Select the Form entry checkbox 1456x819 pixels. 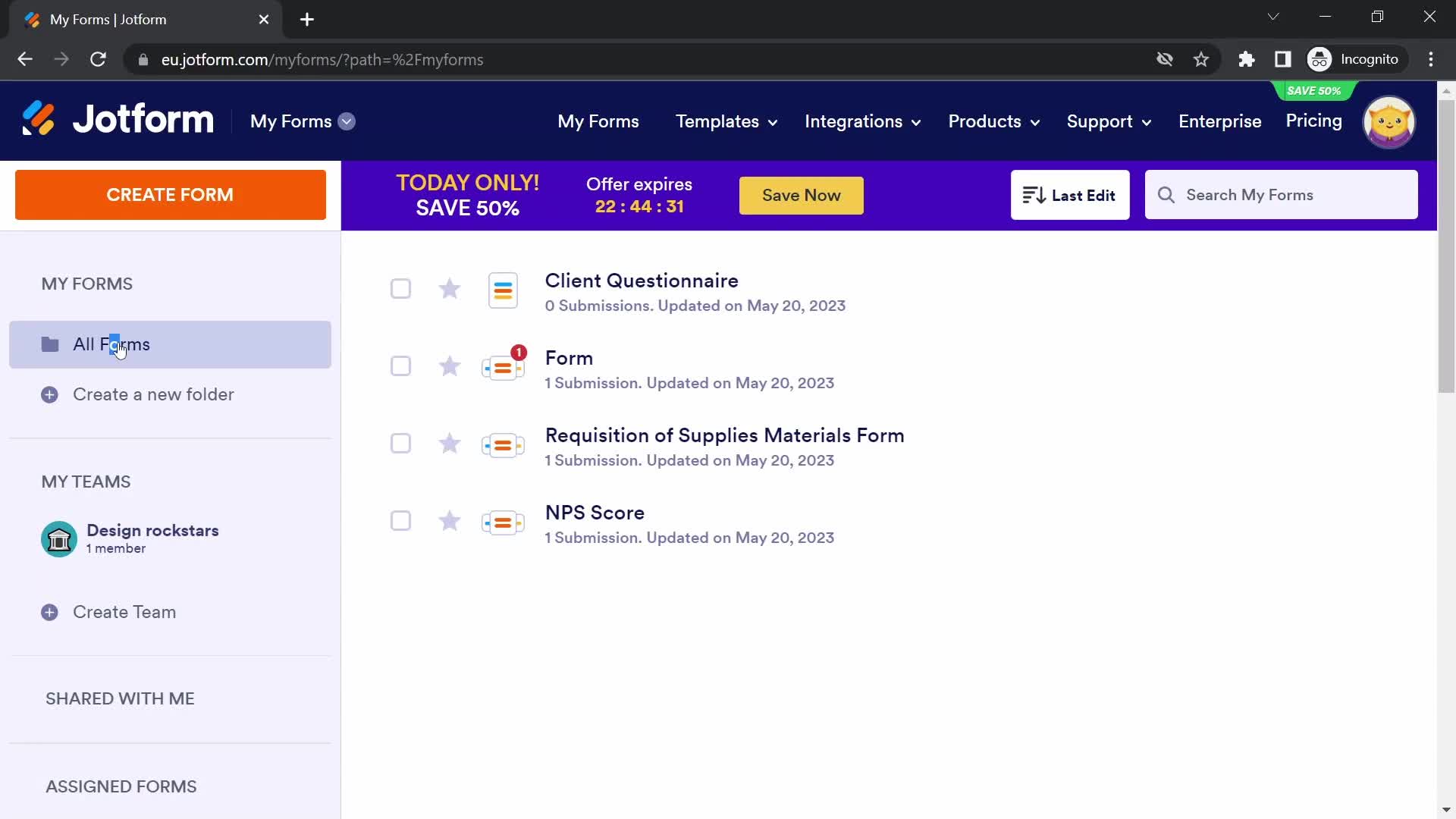(x=401, y=366)
